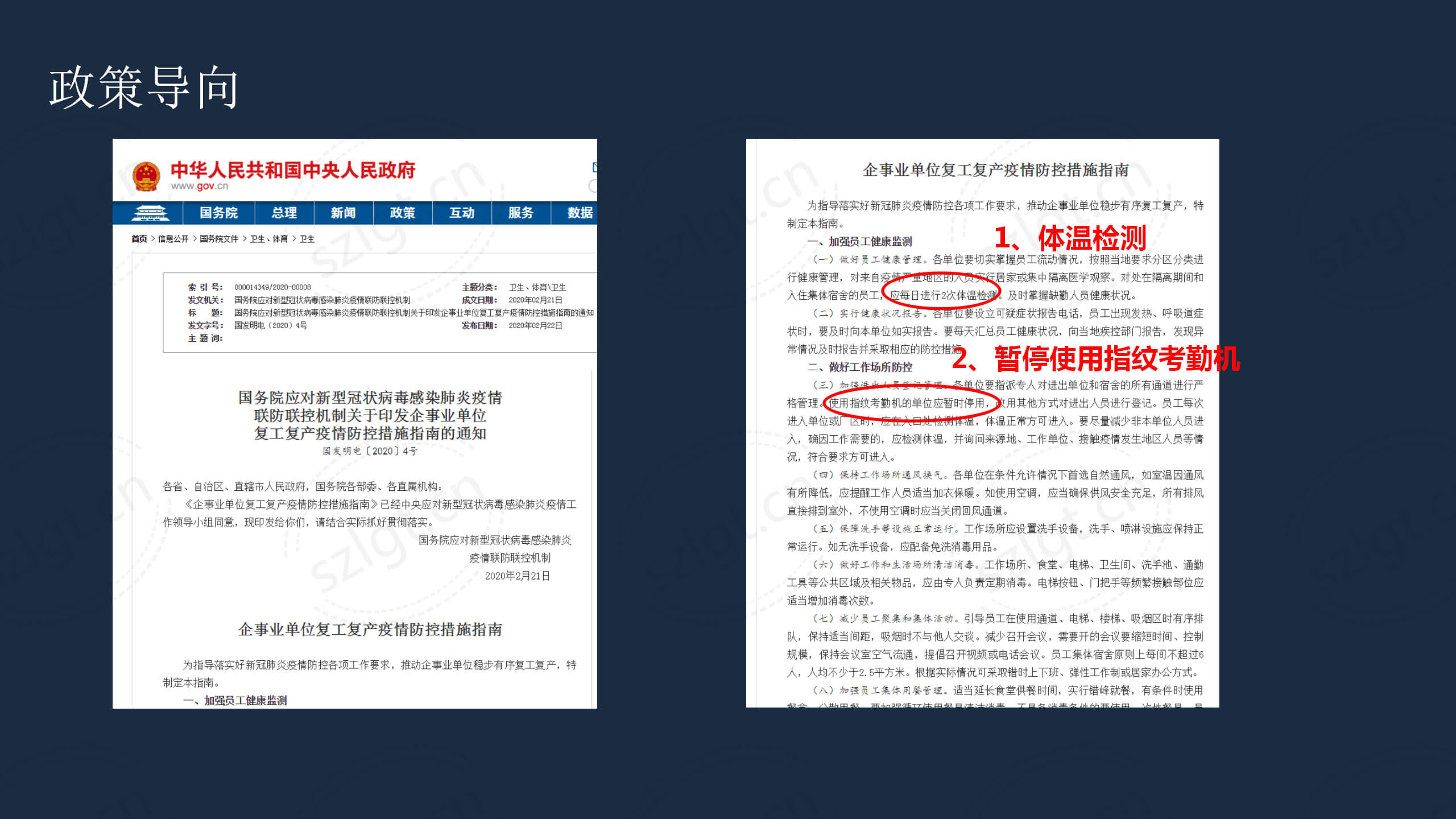Click the red annotation 1、体温检测
Viewport: 1456px width, 819px height.
[1069, 238]
